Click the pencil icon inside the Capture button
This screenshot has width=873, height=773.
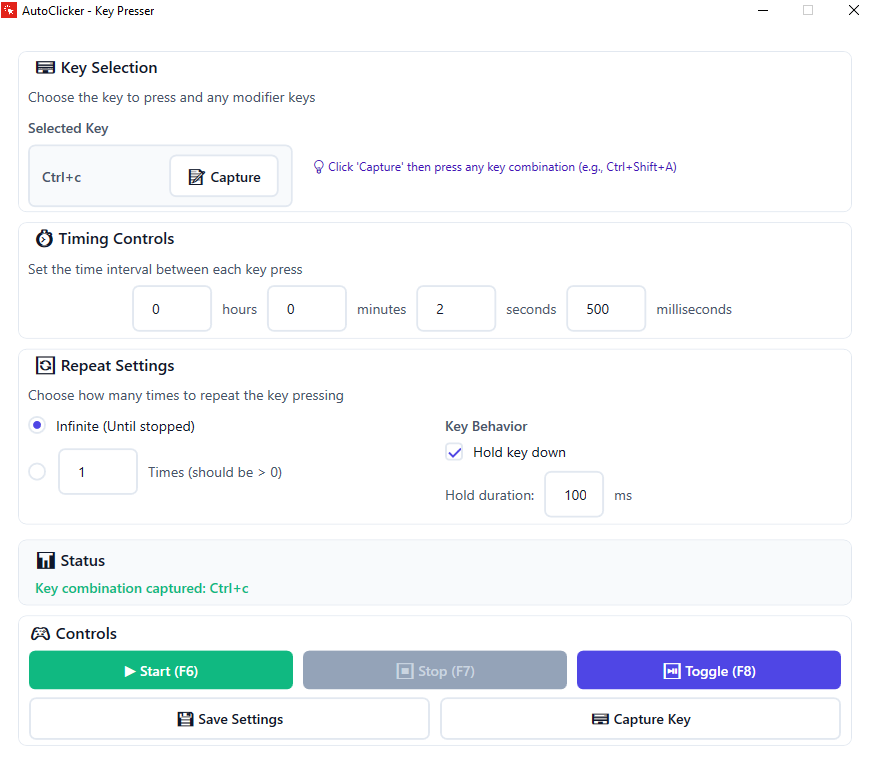(x=195, y=176)
